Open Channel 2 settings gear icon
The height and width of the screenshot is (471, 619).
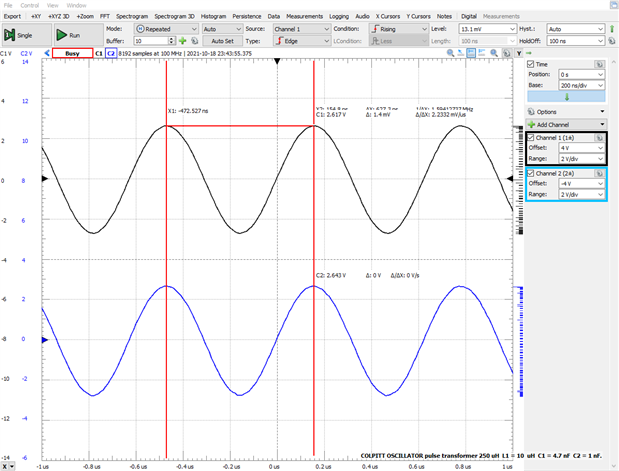(598, 174)
